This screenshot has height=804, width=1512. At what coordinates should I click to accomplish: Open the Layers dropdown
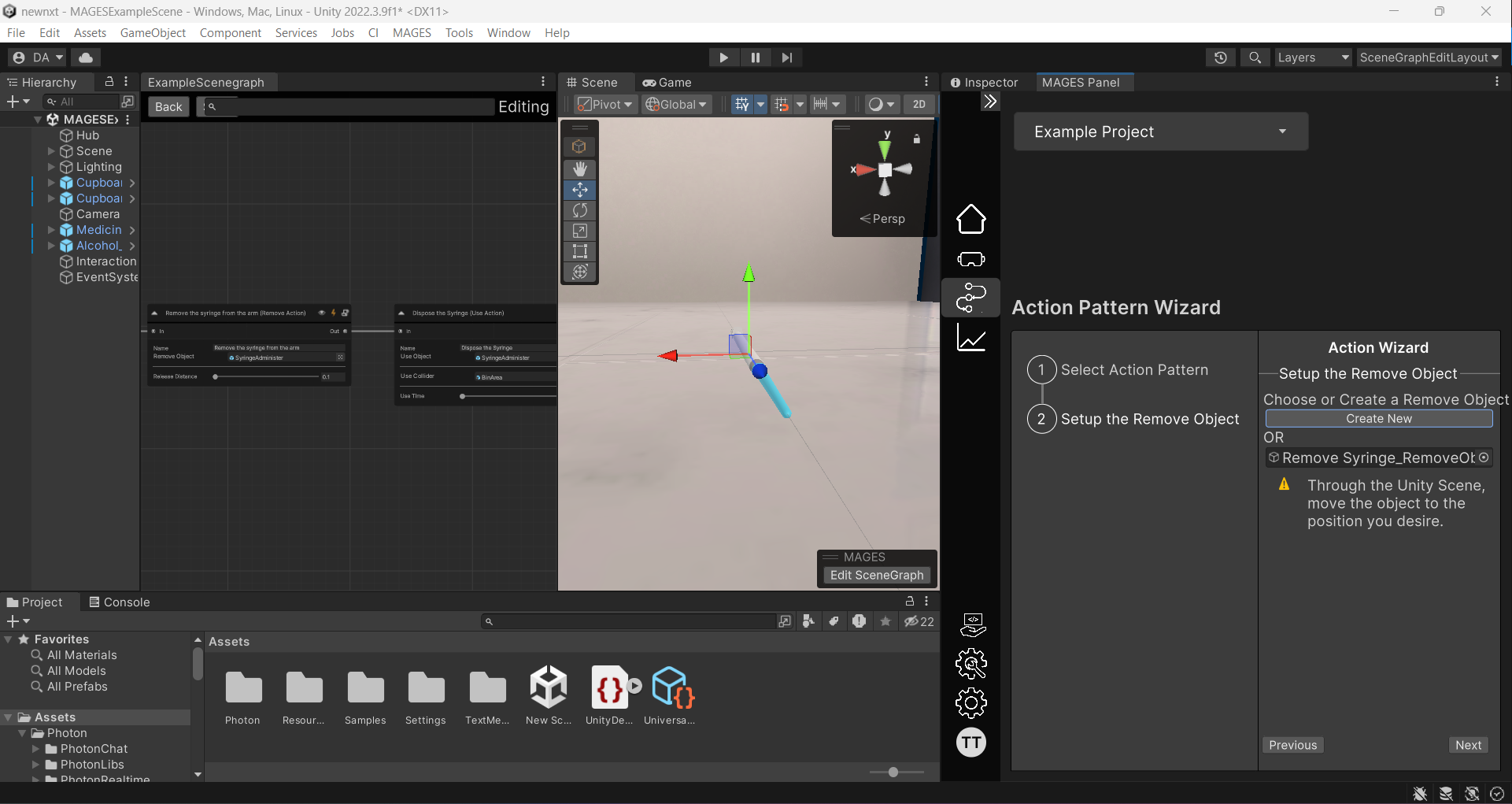pyautogui.click(x=1313, y=57)
